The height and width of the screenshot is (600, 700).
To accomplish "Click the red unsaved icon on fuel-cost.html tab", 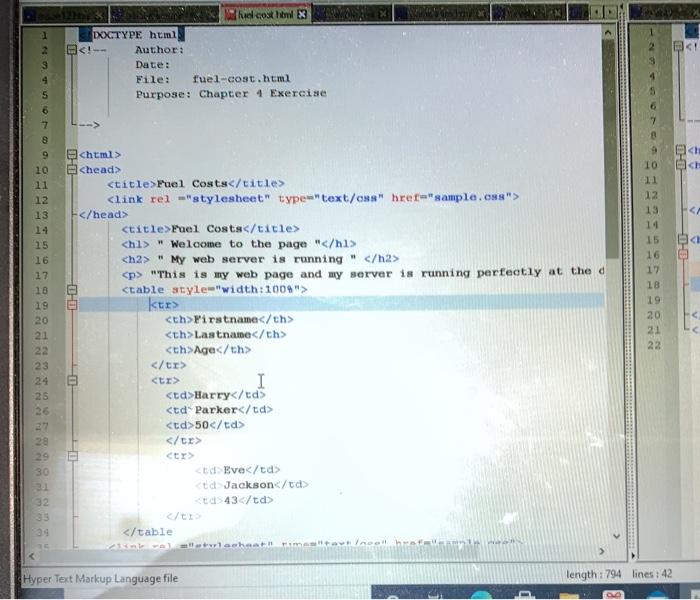I will [230, 15].
